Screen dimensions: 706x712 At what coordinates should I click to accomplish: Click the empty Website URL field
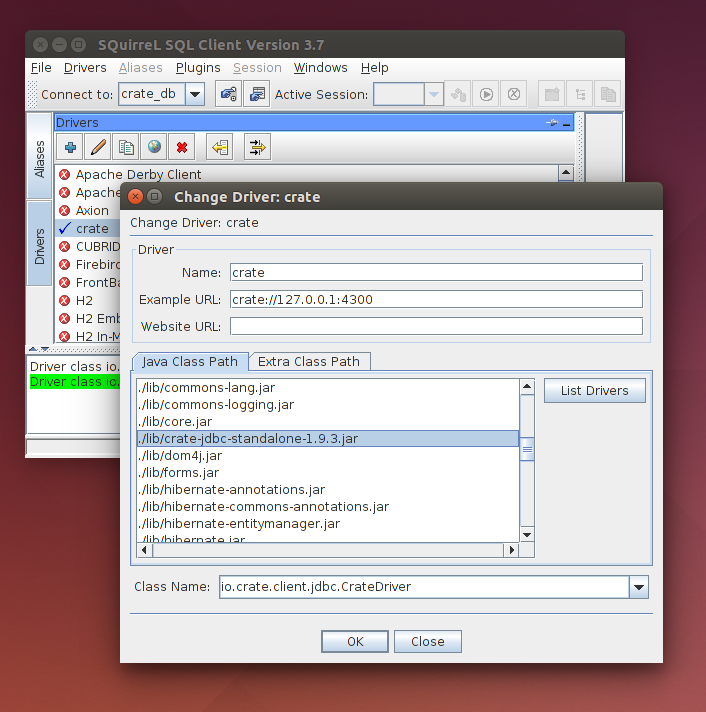pos(436,326)
